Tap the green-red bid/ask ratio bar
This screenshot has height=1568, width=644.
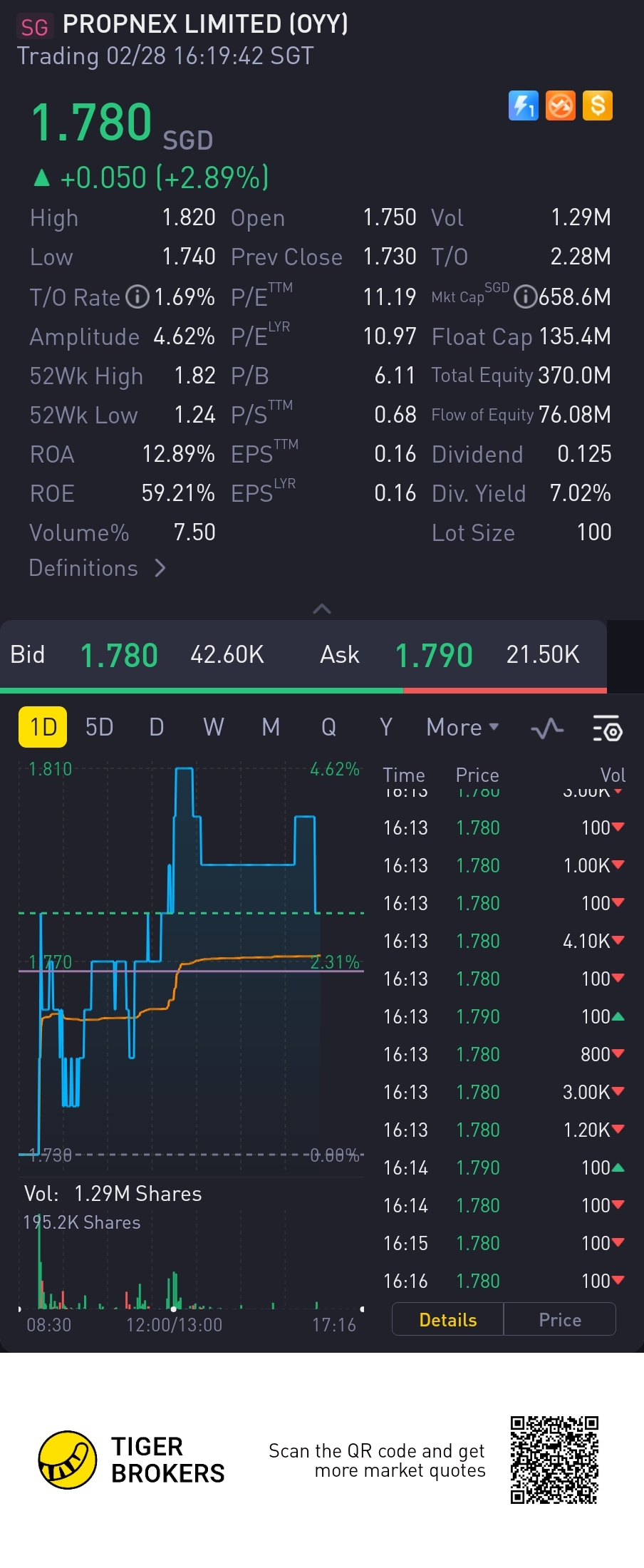303,690
